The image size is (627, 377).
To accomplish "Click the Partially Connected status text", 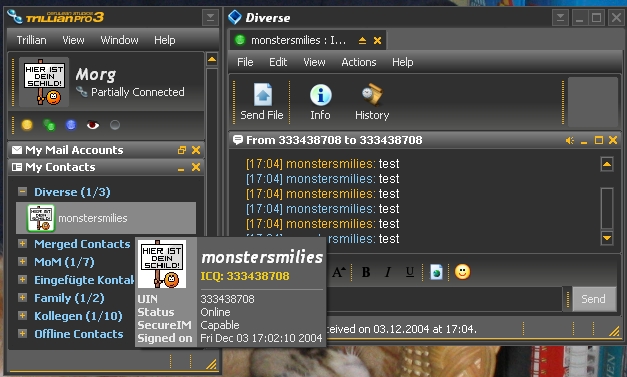I will tap(138, 92).
